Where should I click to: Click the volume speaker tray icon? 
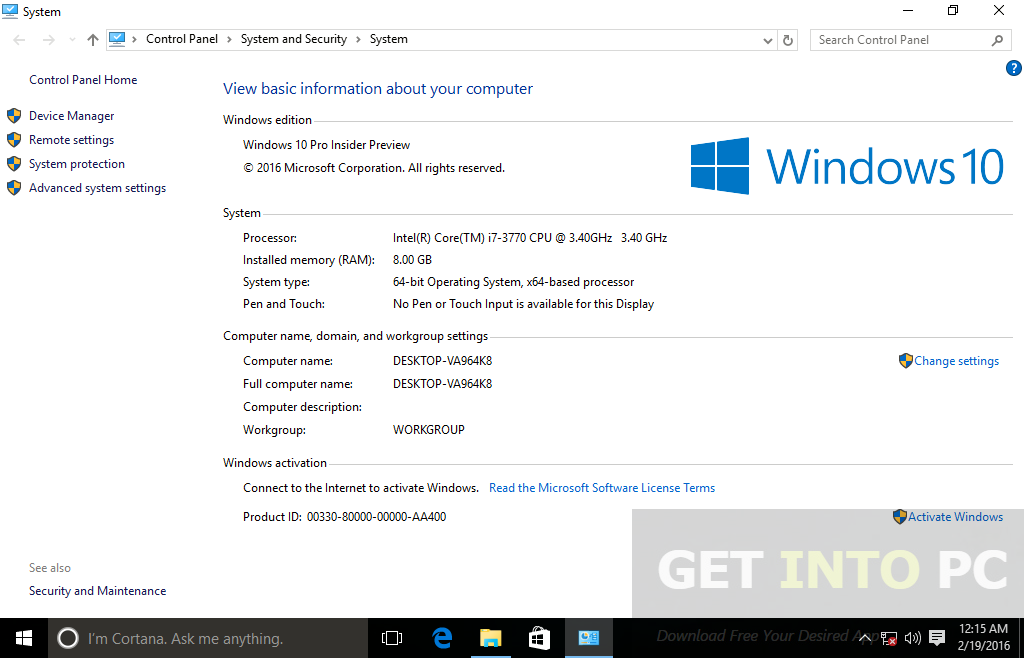tap(912, 638)
